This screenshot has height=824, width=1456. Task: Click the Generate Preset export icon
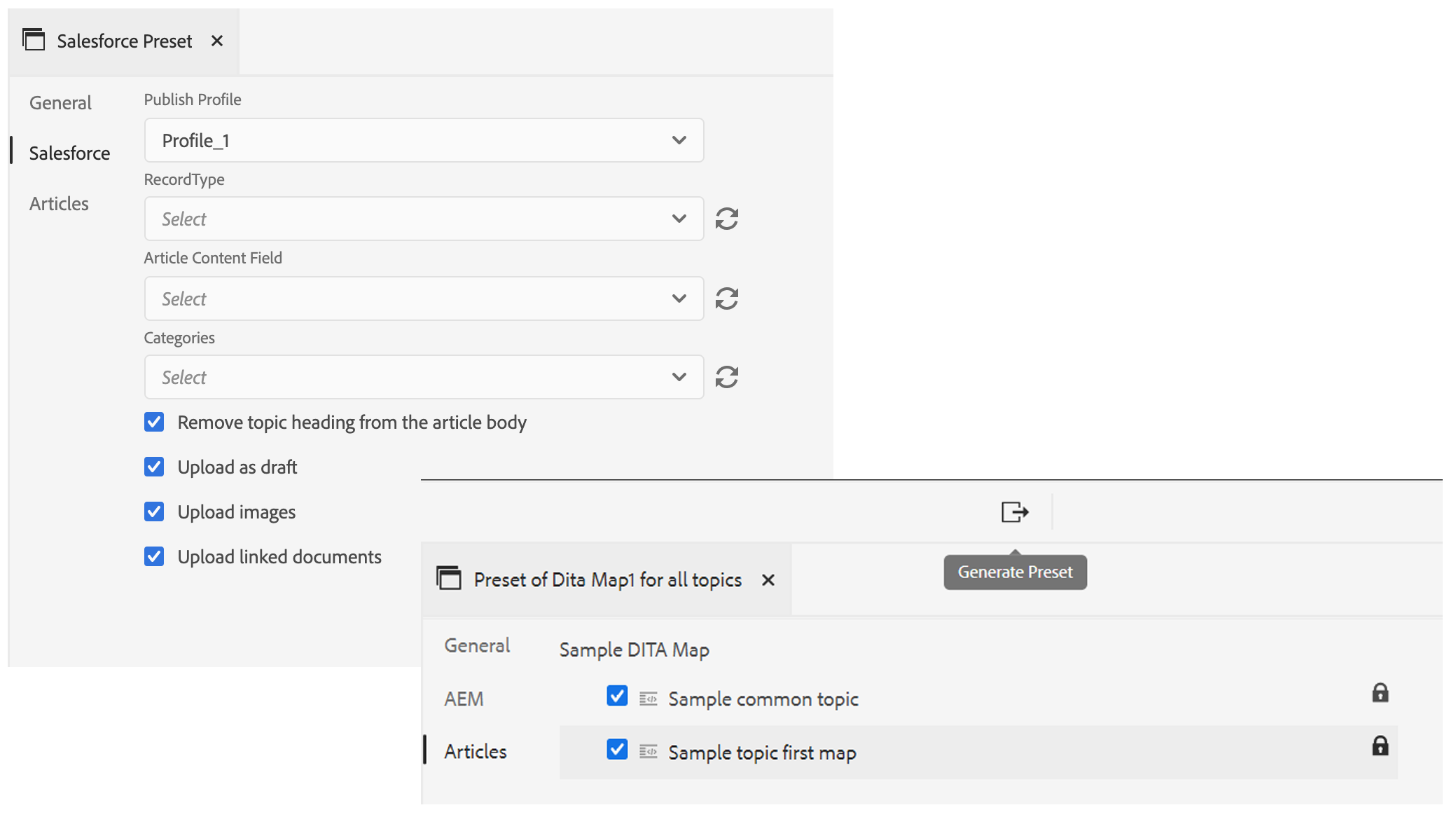(1013, 512)
